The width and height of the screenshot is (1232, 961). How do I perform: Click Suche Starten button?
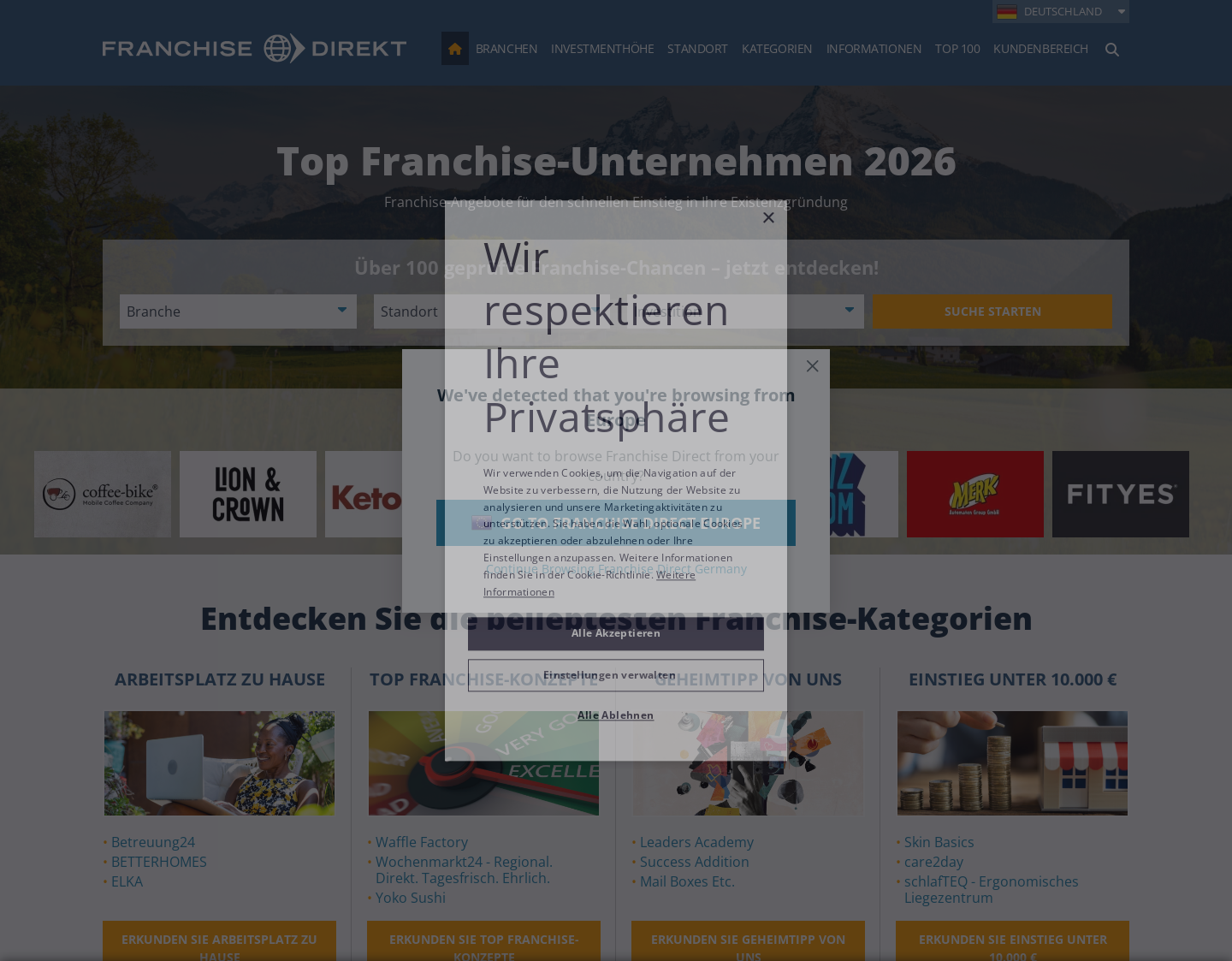pyautogui.click(x=992, y=311)
